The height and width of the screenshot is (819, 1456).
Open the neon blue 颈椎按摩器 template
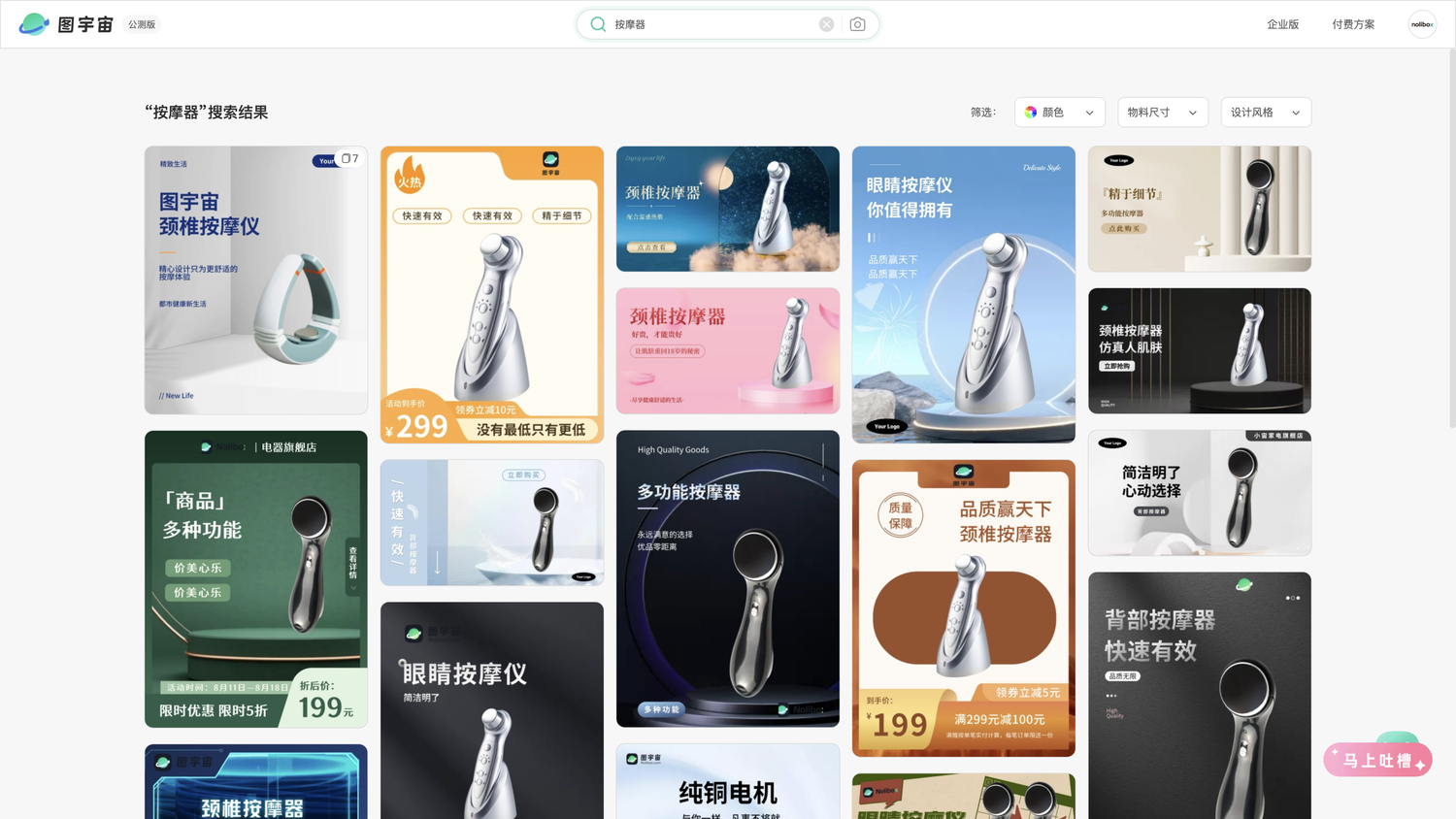coord(256,781)
